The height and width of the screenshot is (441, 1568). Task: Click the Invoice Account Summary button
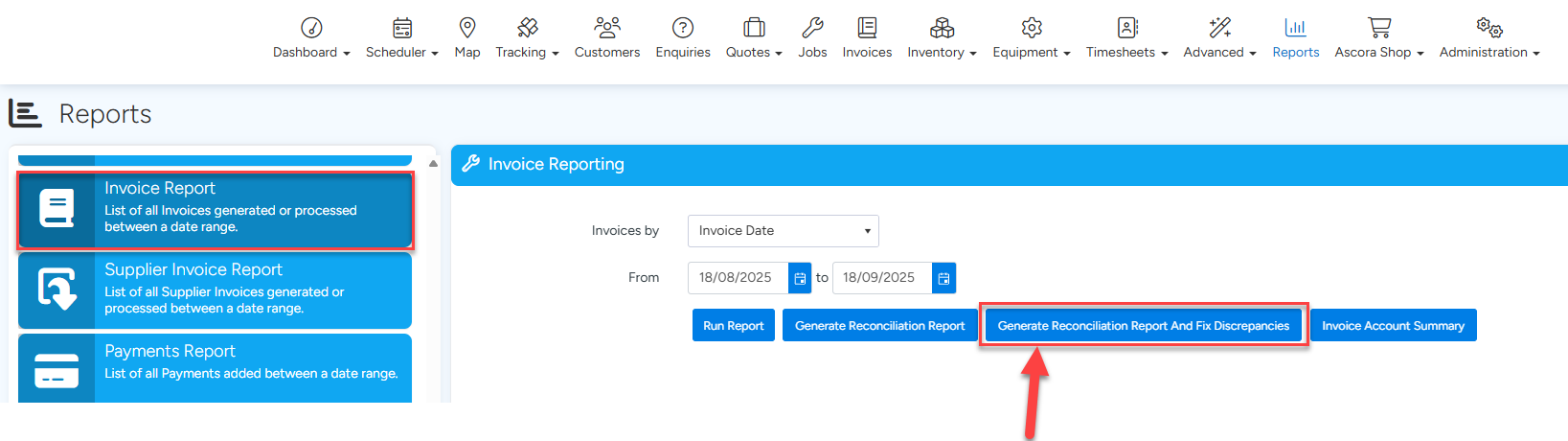(x=1393, y=326)
